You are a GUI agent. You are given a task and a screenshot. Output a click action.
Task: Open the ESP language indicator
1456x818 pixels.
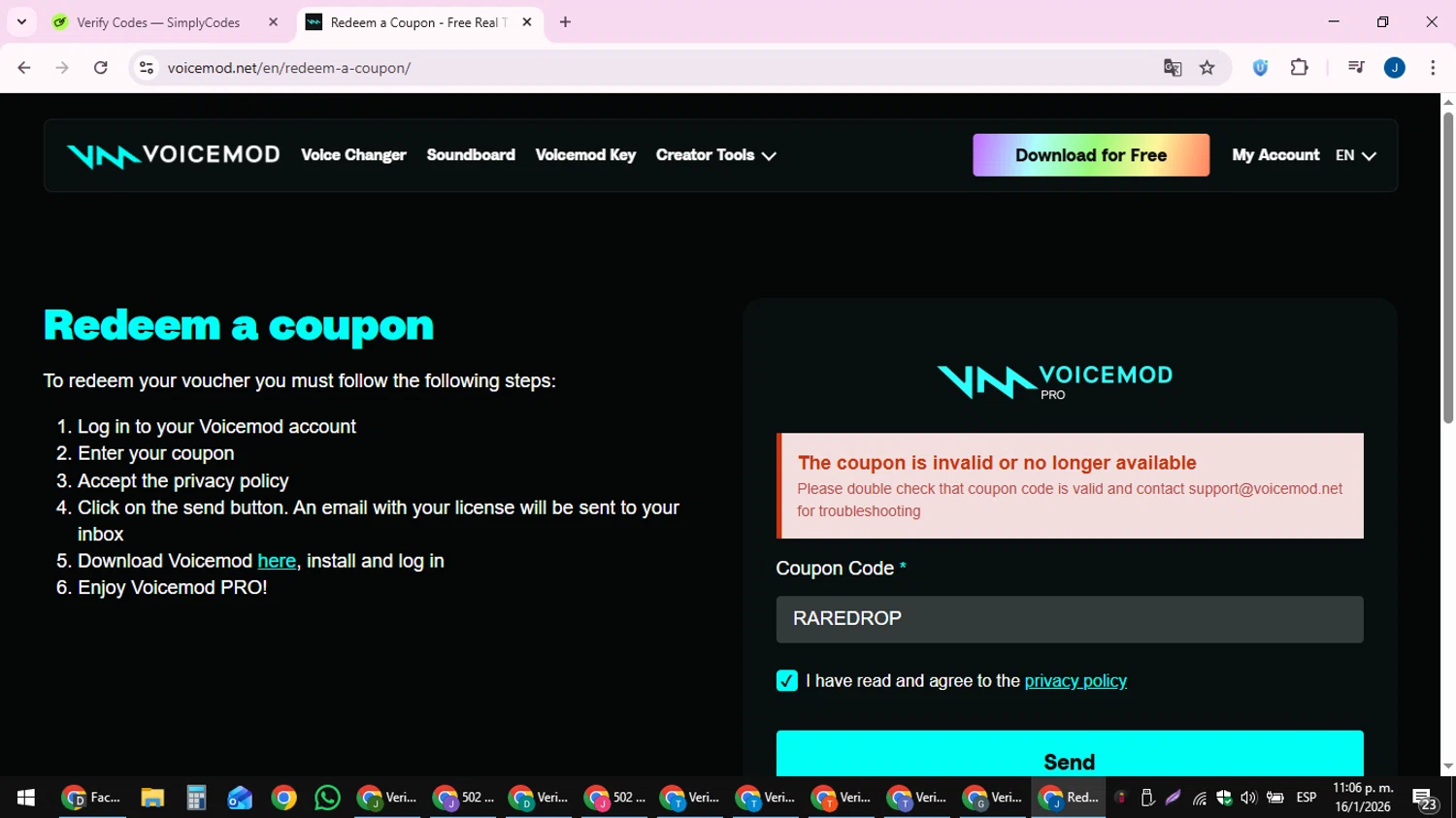[x=1307, y=798]
